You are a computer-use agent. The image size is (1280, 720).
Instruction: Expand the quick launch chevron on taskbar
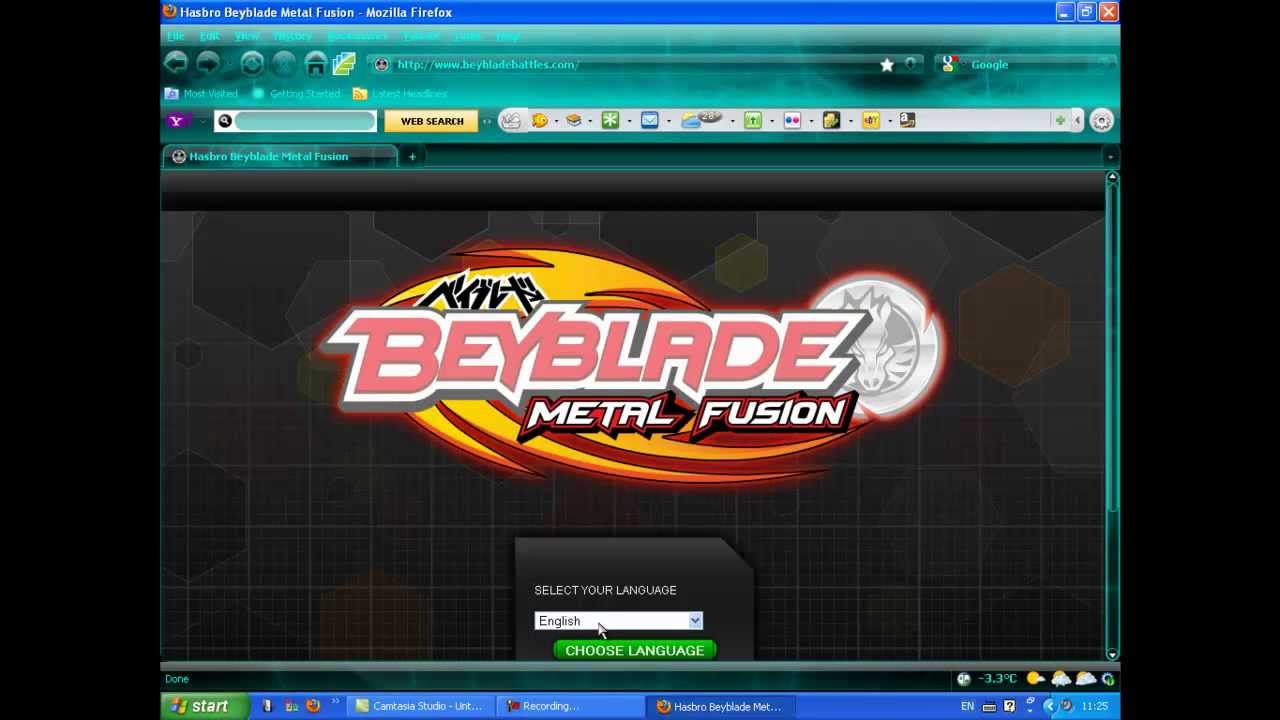335,701
